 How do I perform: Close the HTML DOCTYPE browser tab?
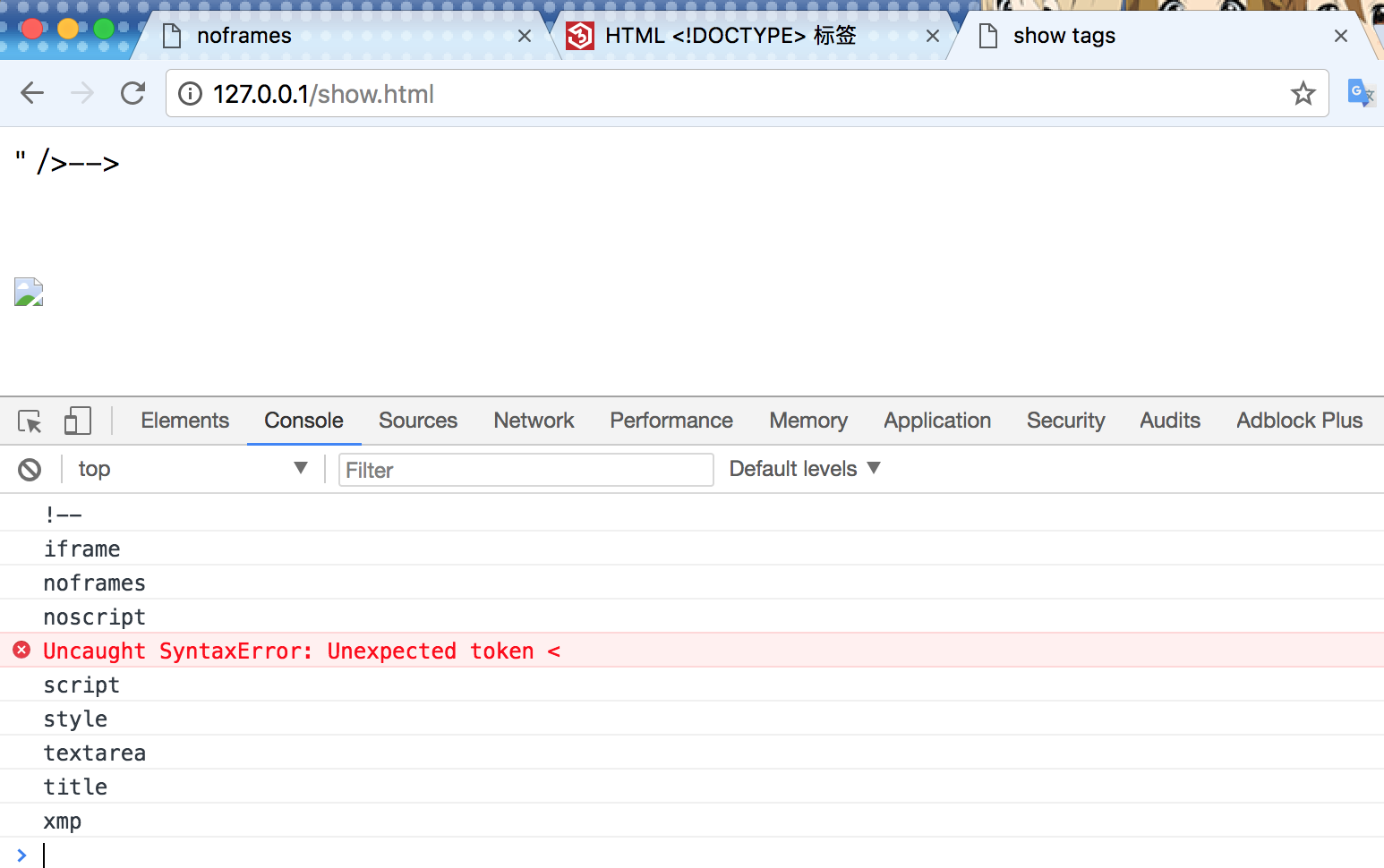pyautogui.click(x=932, y=36)
